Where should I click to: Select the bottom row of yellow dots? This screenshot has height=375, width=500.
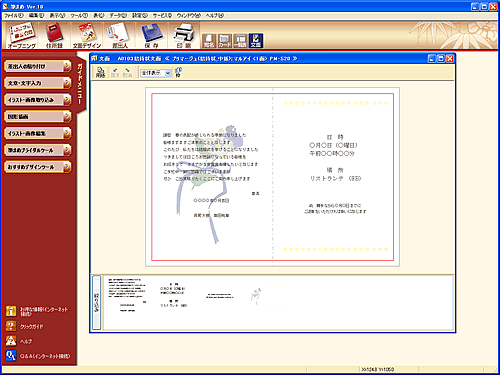[x=336, y=249]
